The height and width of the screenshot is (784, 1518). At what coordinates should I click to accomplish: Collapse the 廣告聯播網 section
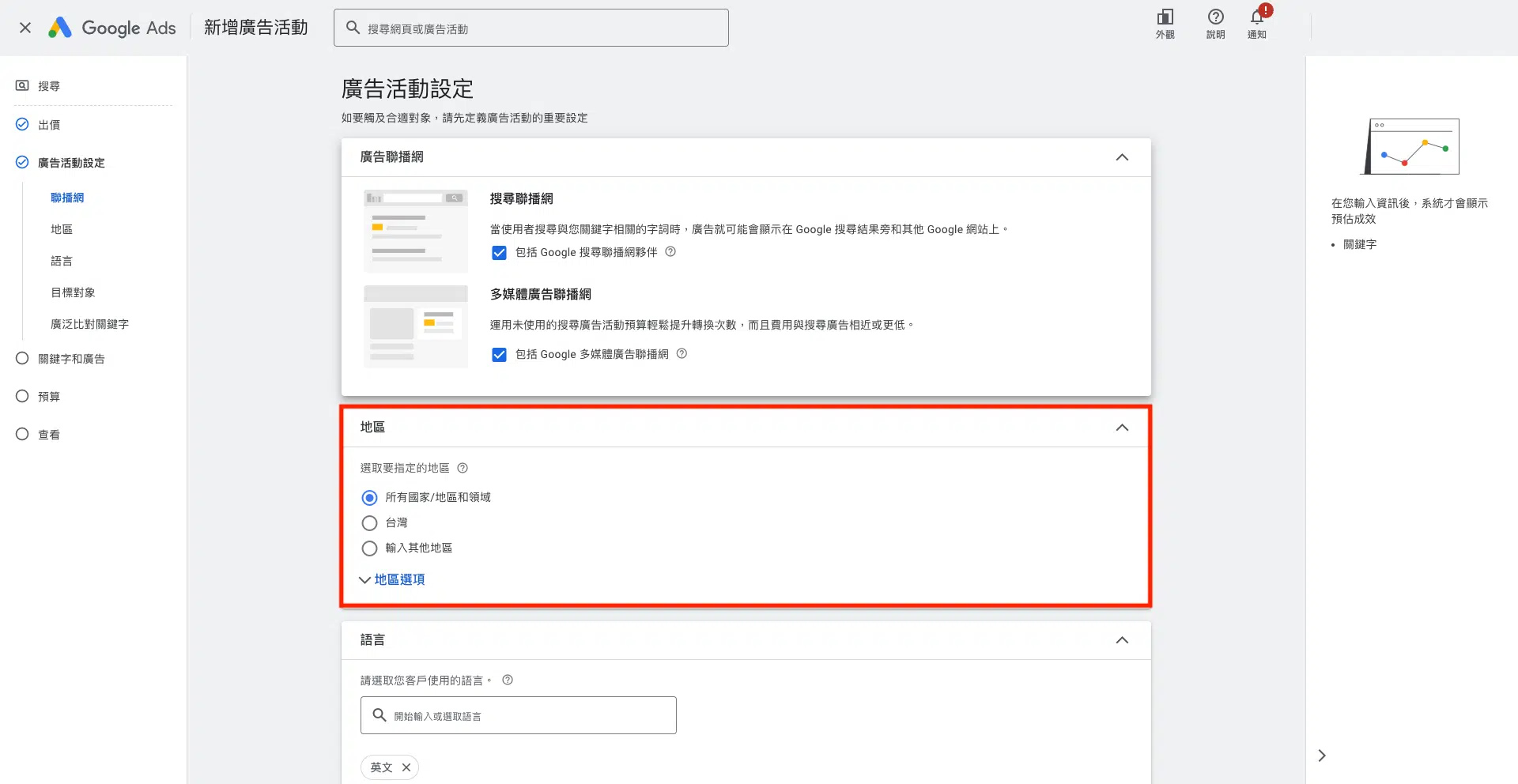tap(1122, 157)
